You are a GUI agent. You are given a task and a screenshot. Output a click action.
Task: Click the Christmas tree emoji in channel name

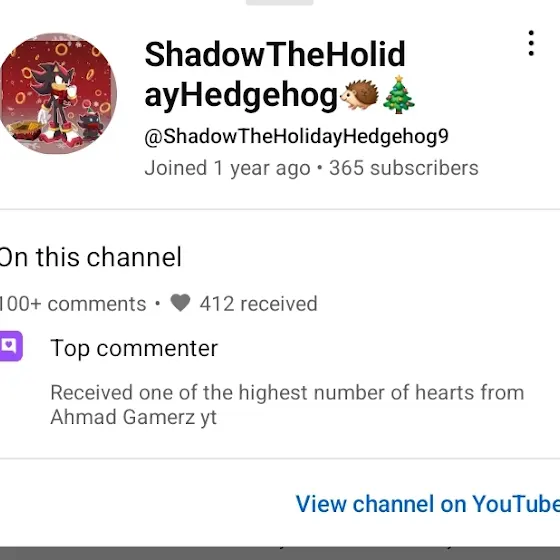[399, 94]
